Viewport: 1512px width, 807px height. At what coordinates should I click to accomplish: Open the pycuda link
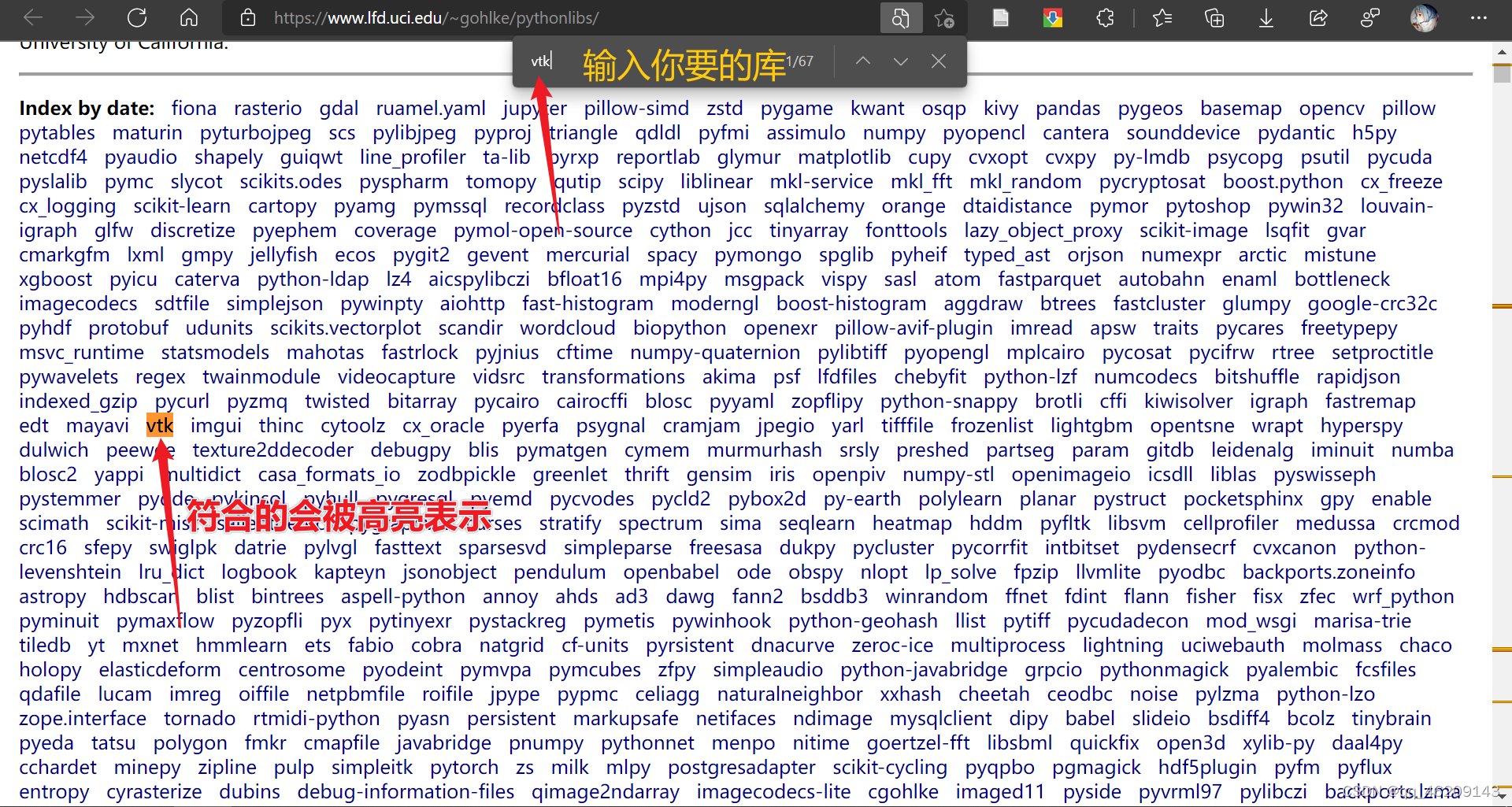1399,157
